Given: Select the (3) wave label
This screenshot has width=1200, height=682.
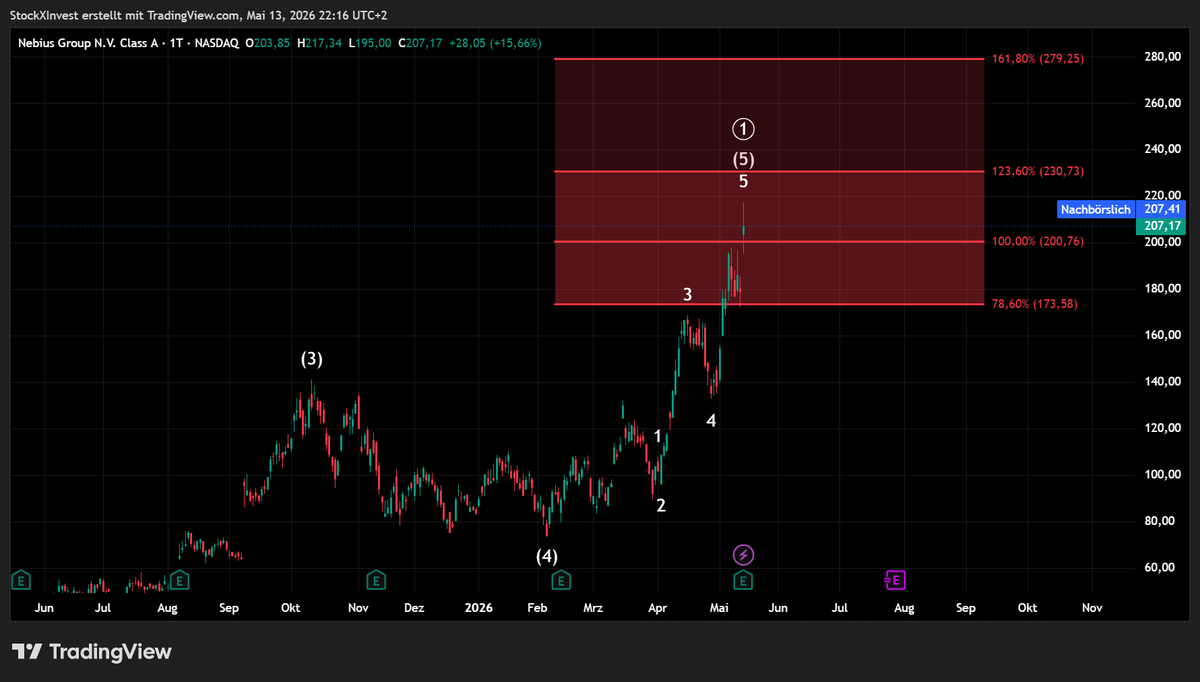Looking at the screenshot, I should coord(312,359).
